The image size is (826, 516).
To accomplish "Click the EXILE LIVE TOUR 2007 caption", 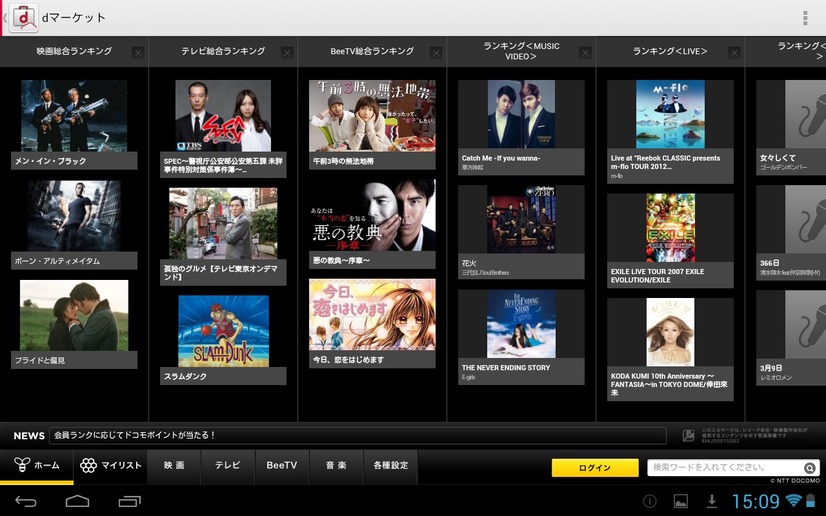I will click(657, 275).
